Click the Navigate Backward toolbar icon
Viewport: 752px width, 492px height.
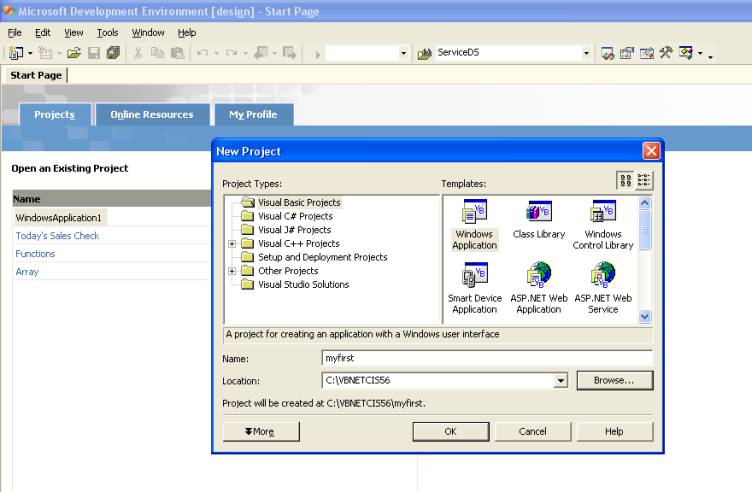(x=261, y=53)
